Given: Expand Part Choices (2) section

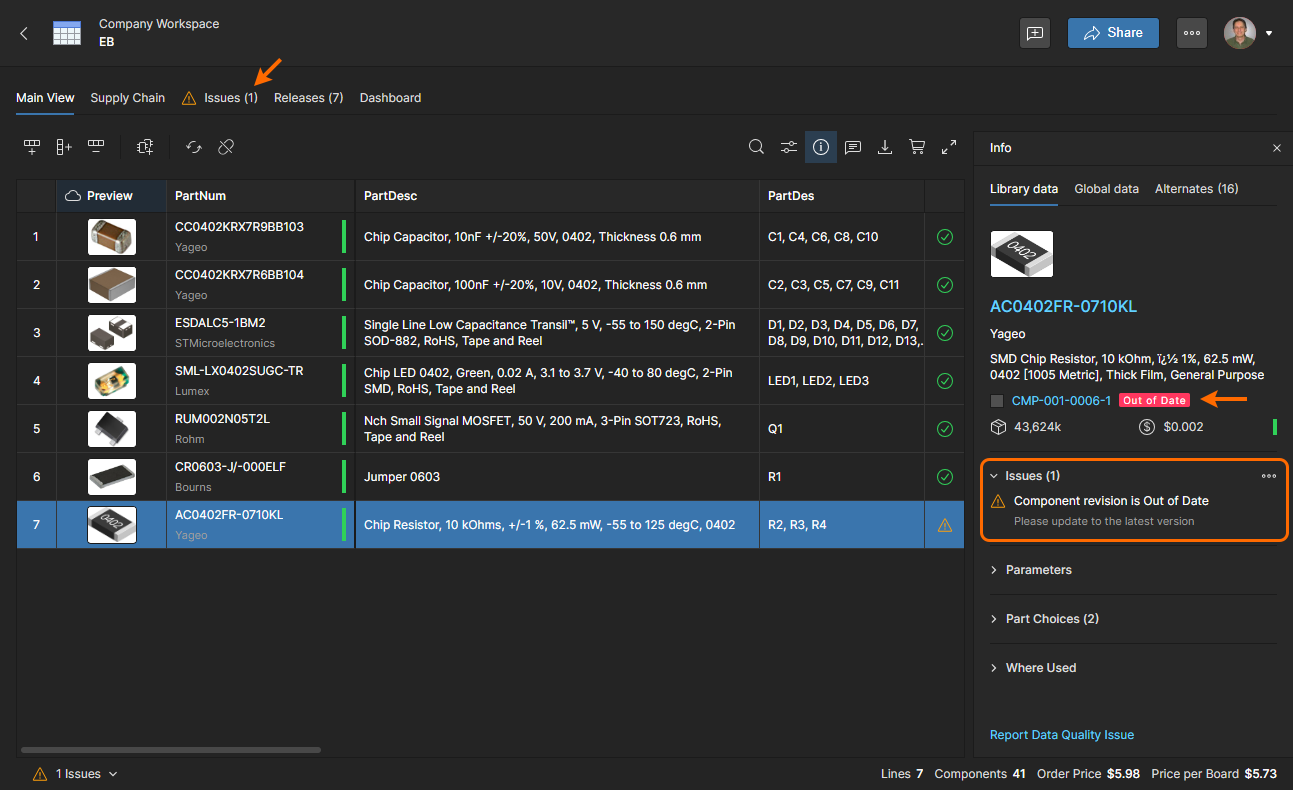Looking at the screenshot, I should click(x=1051, y=619).
